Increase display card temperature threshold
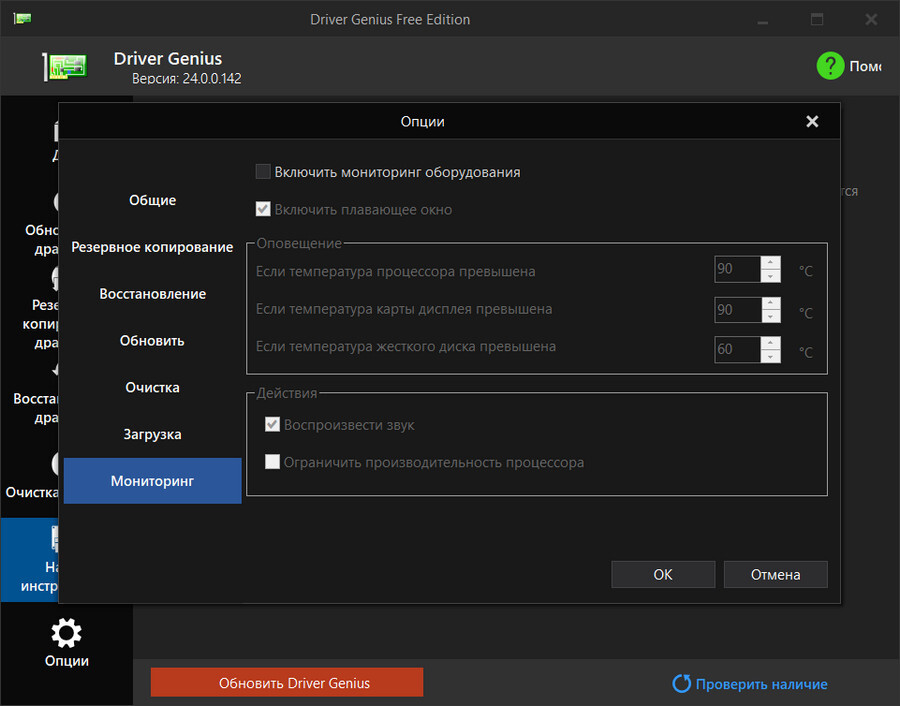Image resolution: width=900 pixels, height=706 pixels. click(x=770, y=302)
